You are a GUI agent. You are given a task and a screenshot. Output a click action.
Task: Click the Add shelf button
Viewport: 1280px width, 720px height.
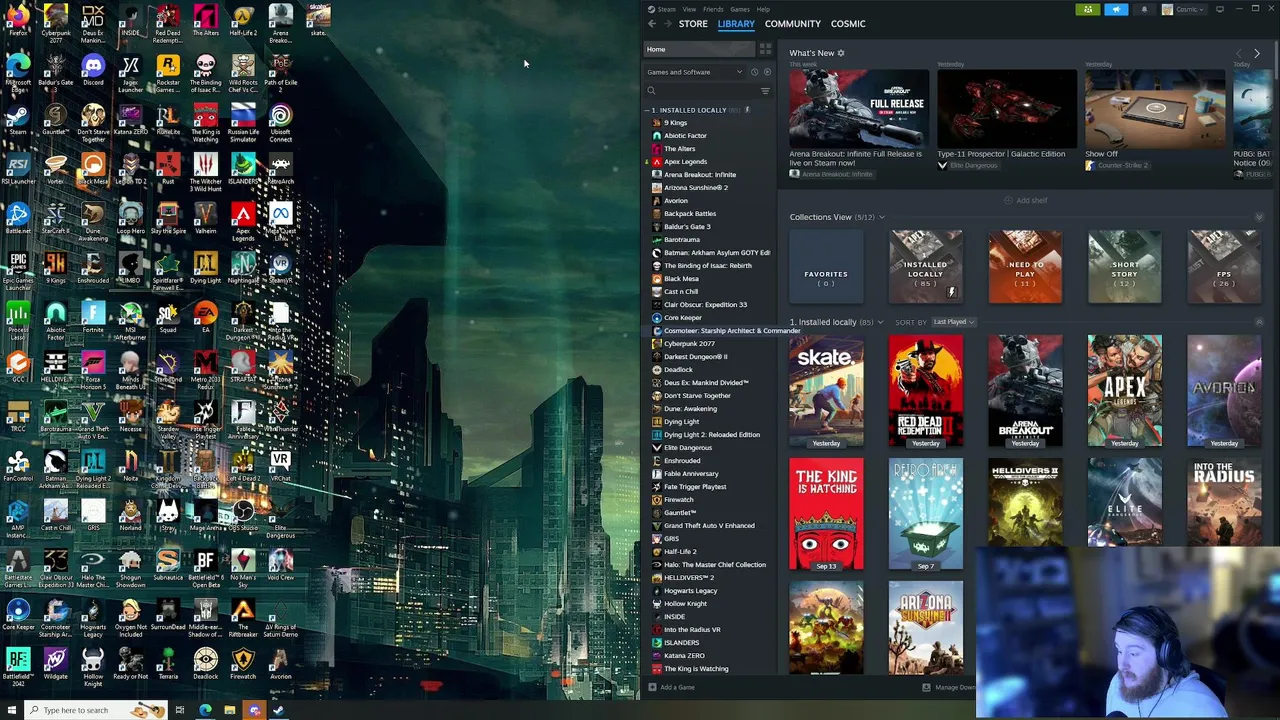pyautogui.click(x=1026, y=200)
